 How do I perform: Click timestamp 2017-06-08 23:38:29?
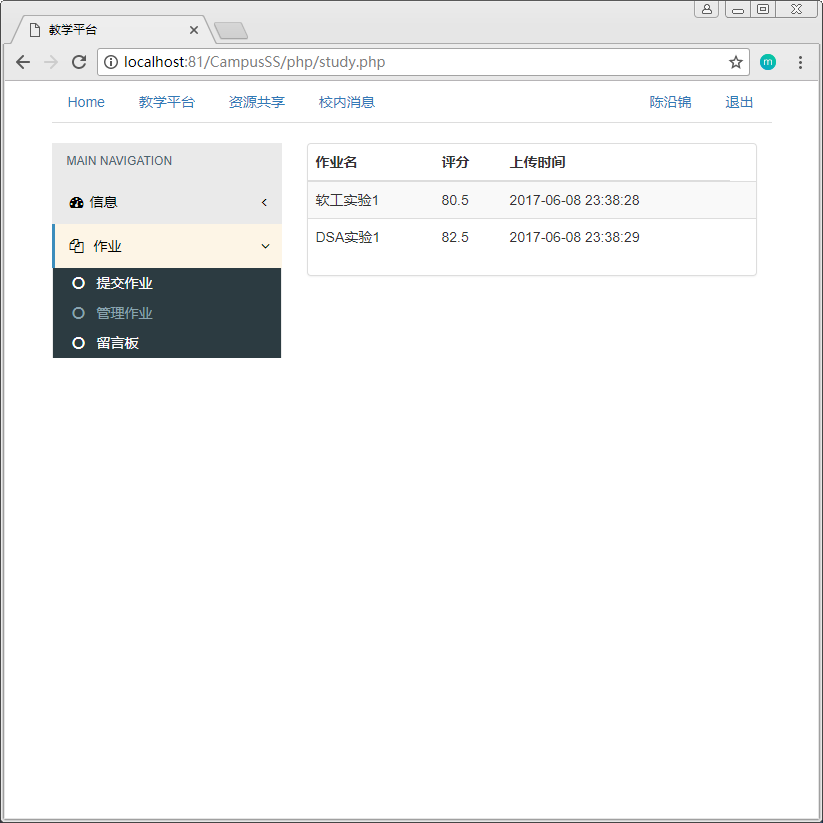574,237
